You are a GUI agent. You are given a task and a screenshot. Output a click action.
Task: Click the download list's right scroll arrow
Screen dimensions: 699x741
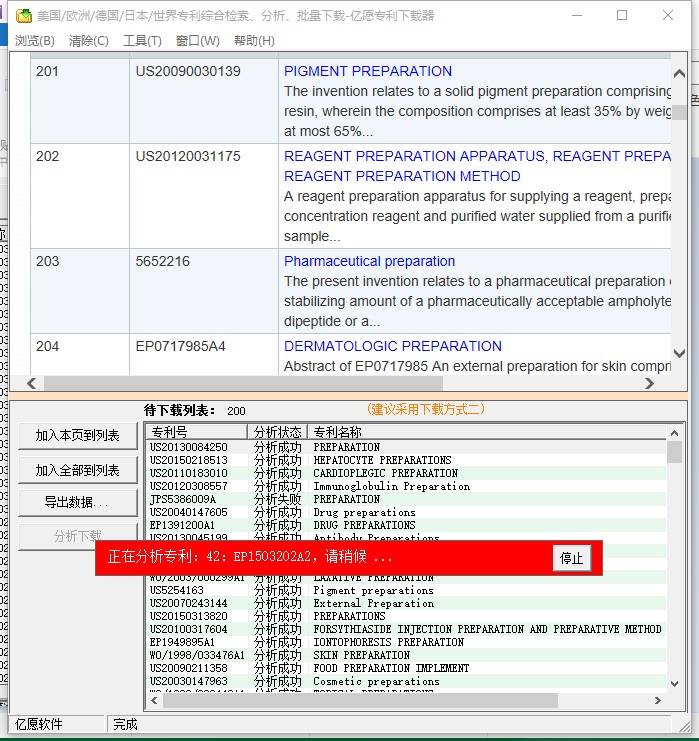(x=657, y=700)
